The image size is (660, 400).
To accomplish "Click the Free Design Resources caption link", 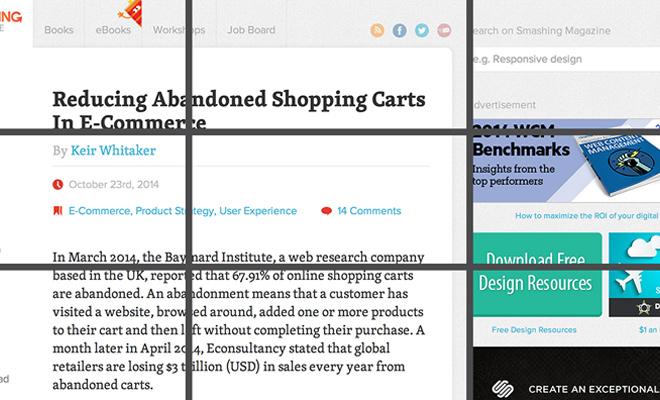I will 534,329.
